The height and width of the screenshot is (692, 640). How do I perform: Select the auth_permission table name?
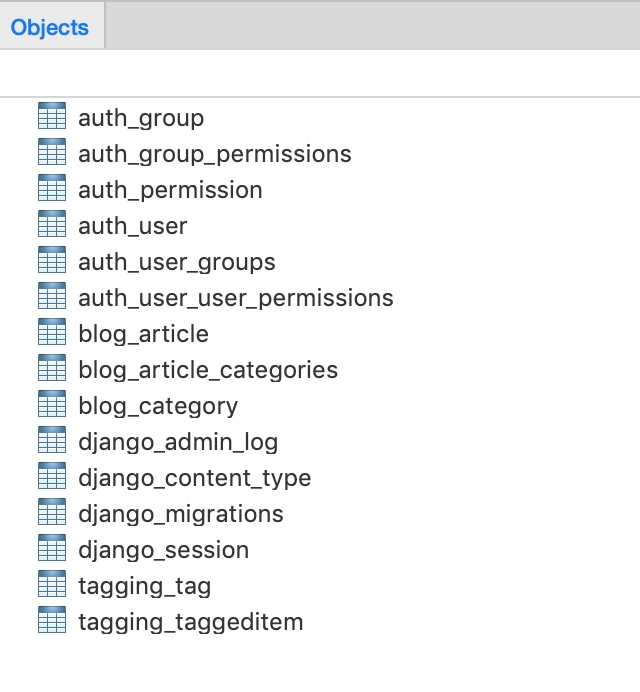click(x=170, y=190)
